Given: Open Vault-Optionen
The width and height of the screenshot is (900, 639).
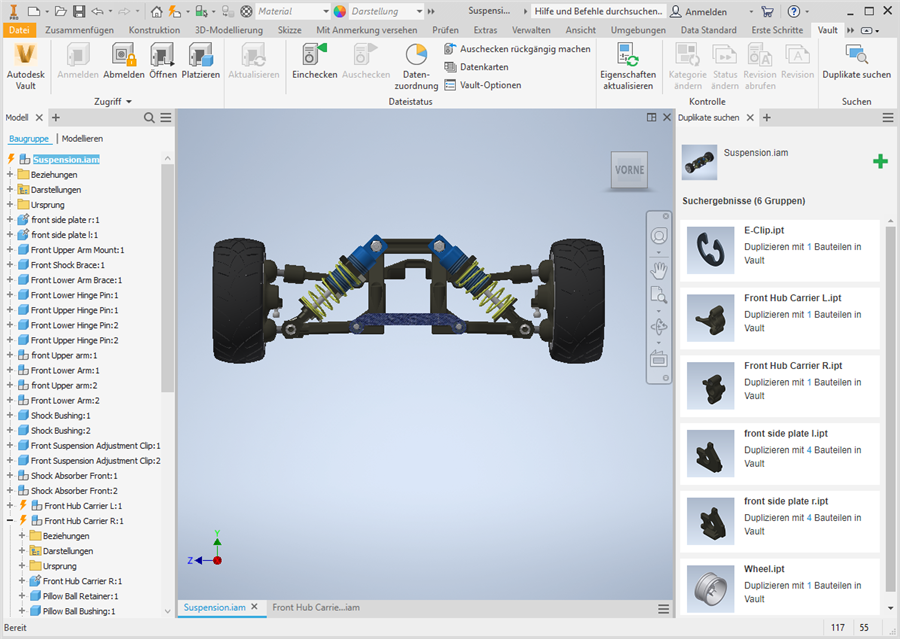Looking at the screenshot, I should click(x=483, y=85).
